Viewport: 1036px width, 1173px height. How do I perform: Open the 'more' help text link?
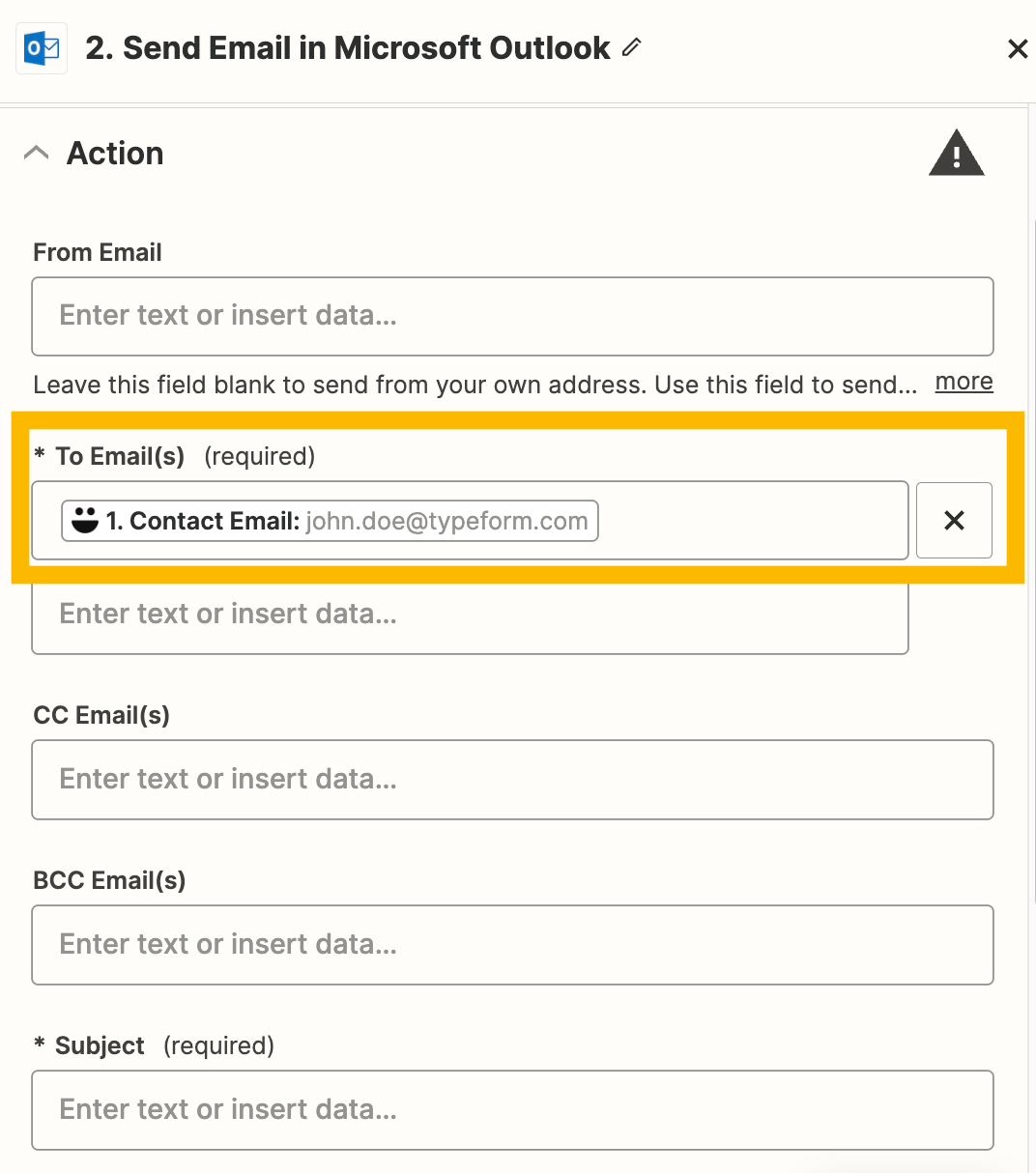pyautogui.click(x=964, y=382)
